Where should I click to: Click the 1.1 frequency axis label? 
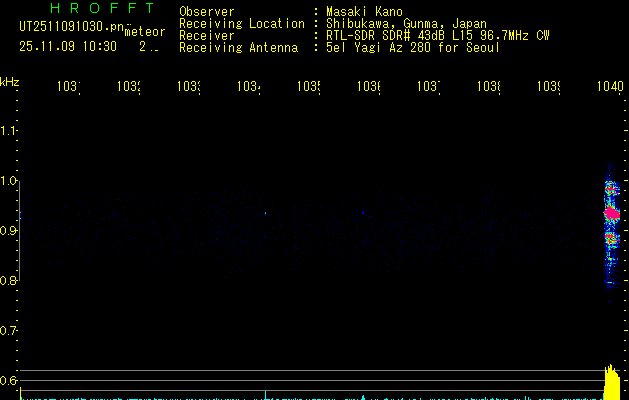tap(8, 131)
